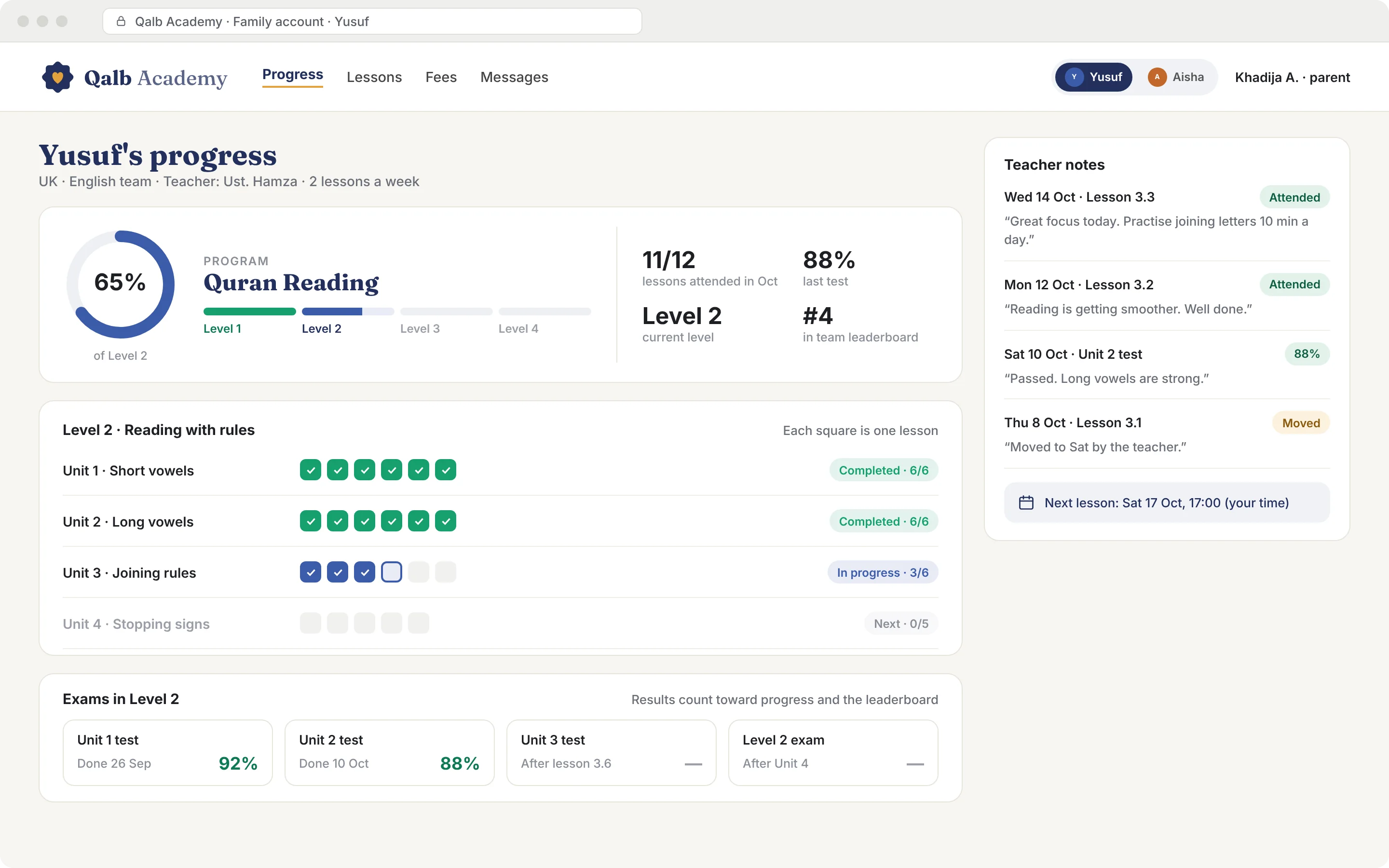Image resolution: width=1389 pixels, height=868 pixels.
Task: Click the lock icon in the address bar
Action: tap(121, 21)
